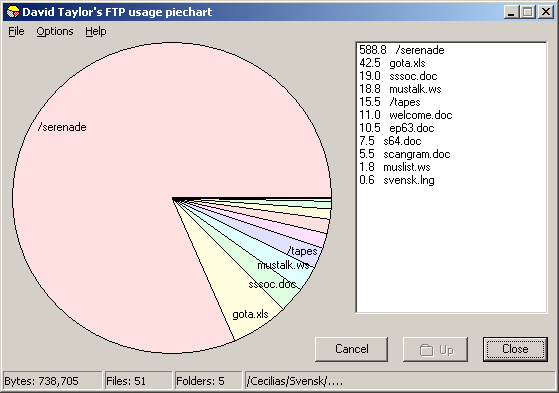Click the Cancel button
This screenshot has height=393, width=559.
click(352, 349)
